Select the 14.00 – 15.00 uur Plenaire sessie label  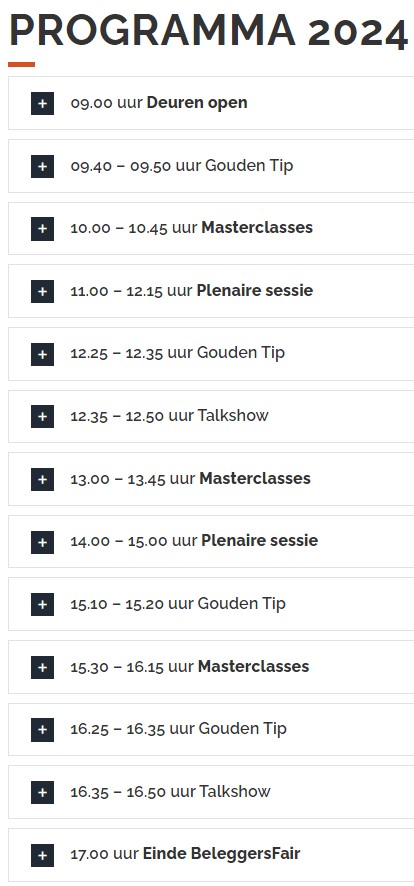pos(194,541)
